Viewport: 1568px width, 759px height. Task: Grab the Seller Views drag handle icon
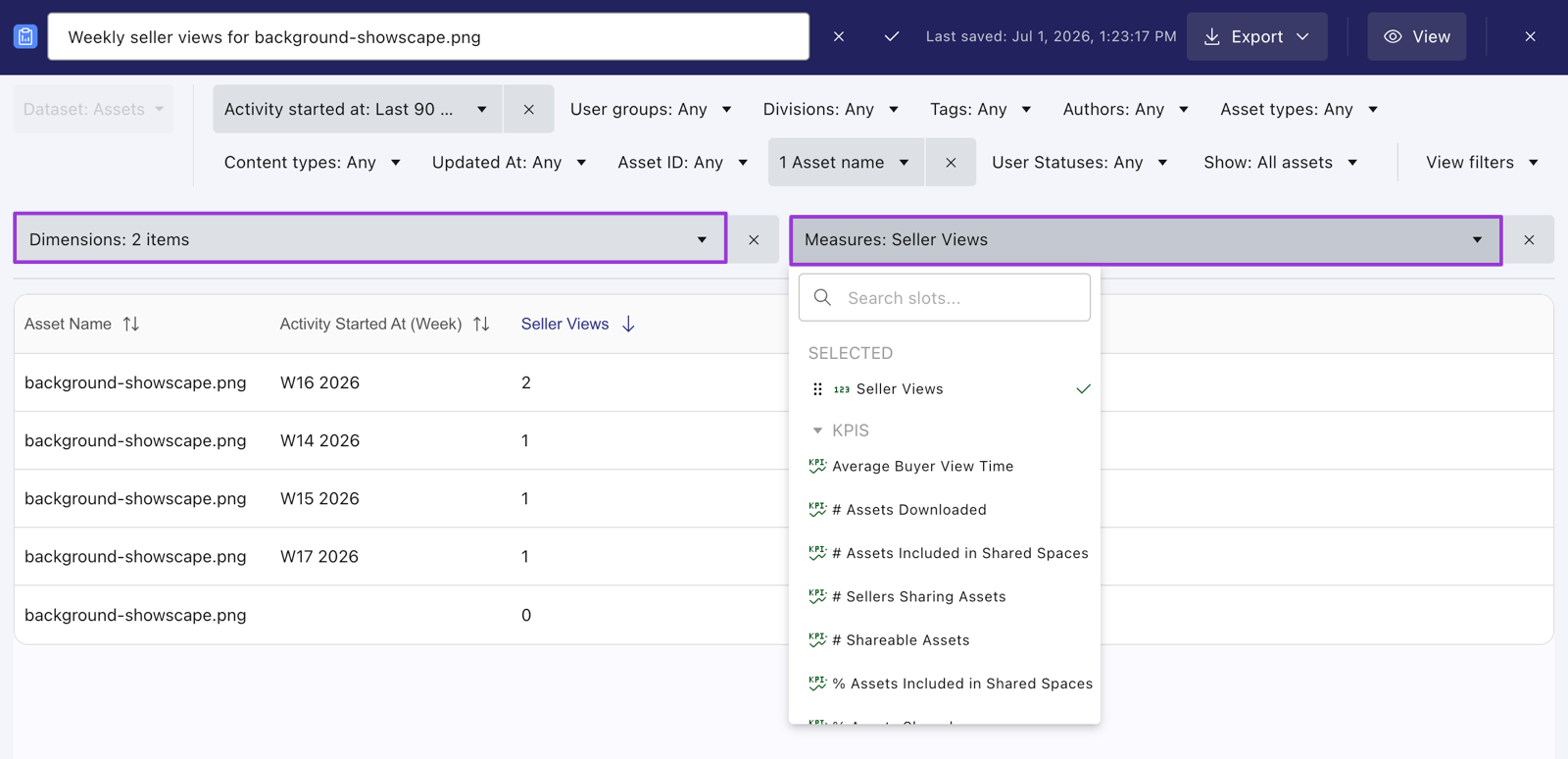817,389
